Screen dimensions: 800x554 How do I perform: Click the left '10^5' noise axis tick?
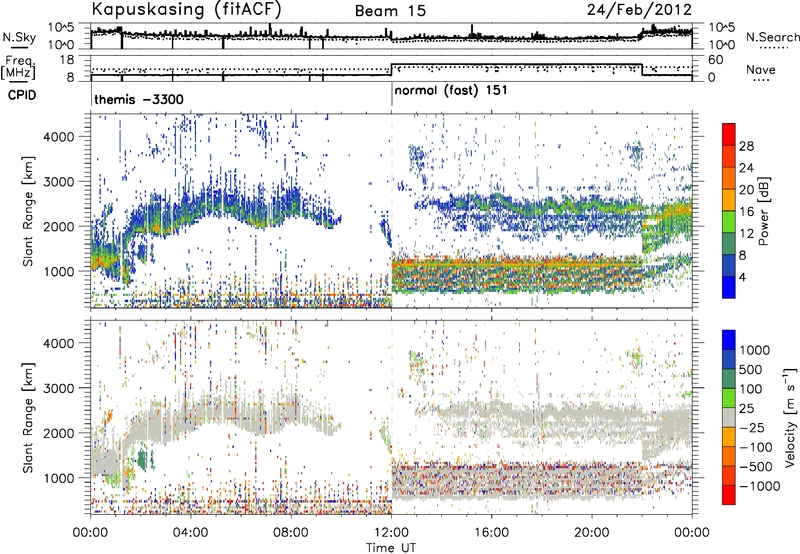click(x=61, y=27)
